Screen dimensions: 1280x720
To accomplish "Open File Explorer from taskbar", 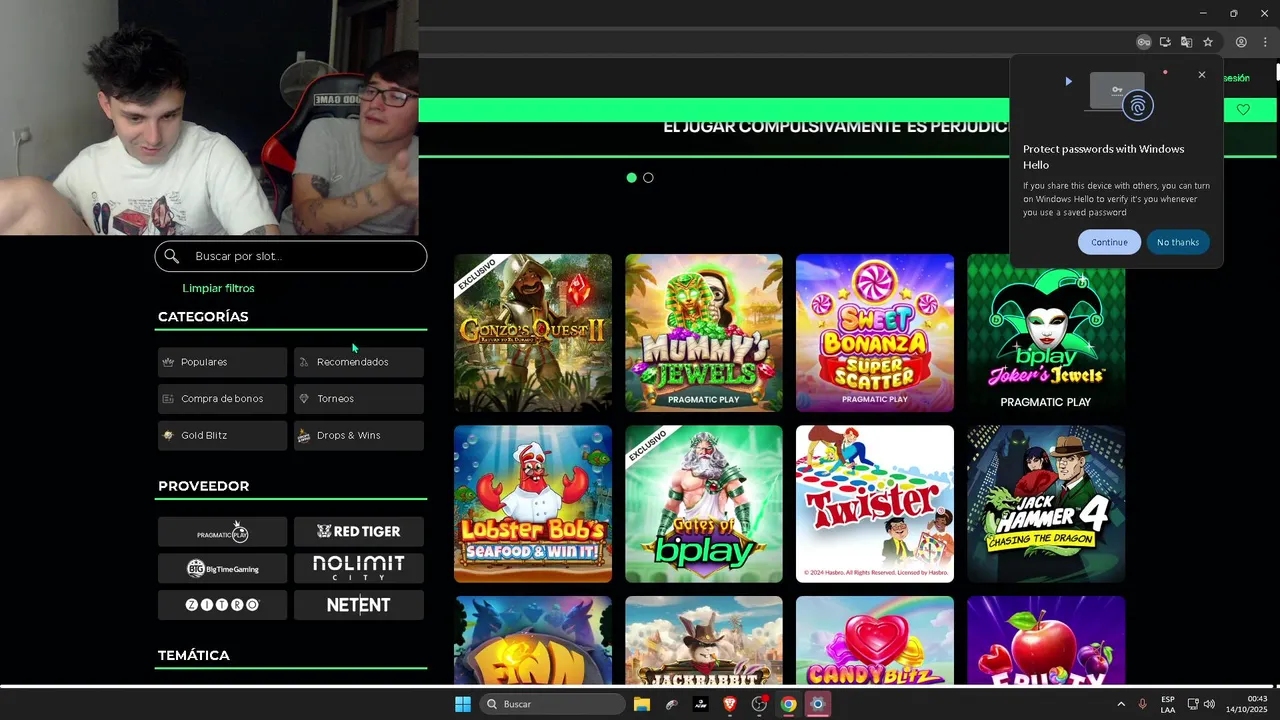I will pos(642,704).
